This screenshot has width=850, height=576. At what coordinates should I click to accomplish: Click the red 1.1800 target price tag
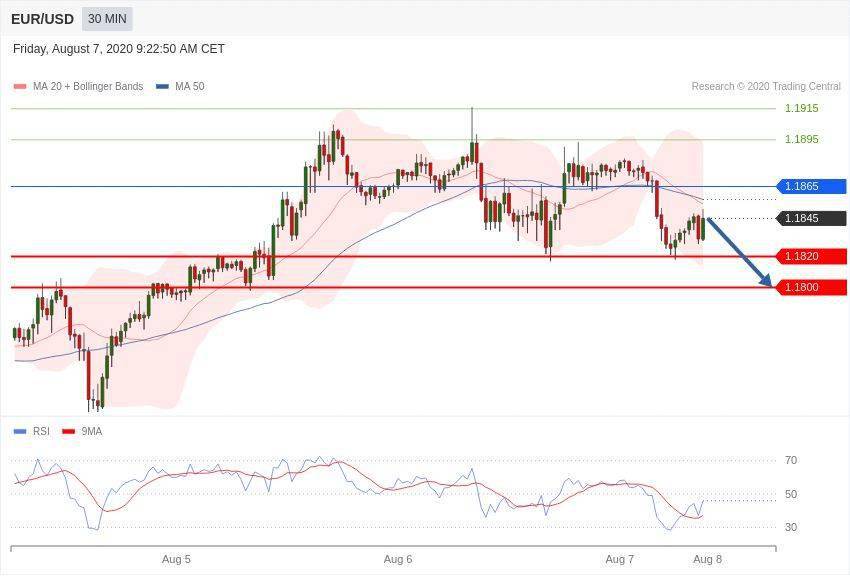point(811,287)
